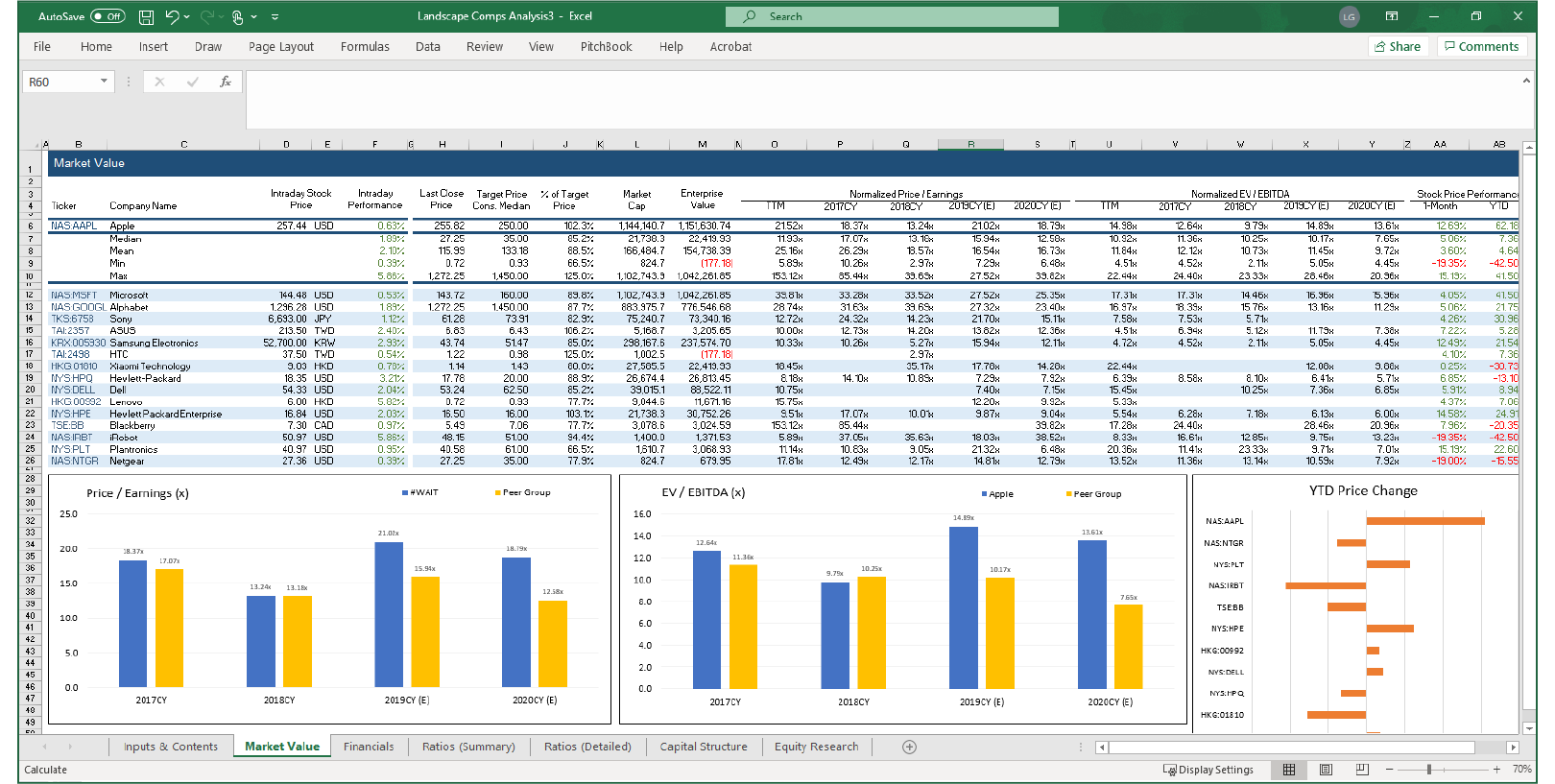Select the Acrobat ribbon tab
Screen dimensions: 1555x784
click(730, 46)
